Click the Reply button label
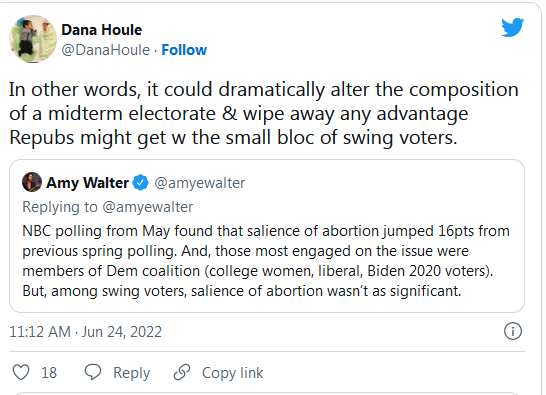This screenshot has width=546, height=395. (131, 373)
